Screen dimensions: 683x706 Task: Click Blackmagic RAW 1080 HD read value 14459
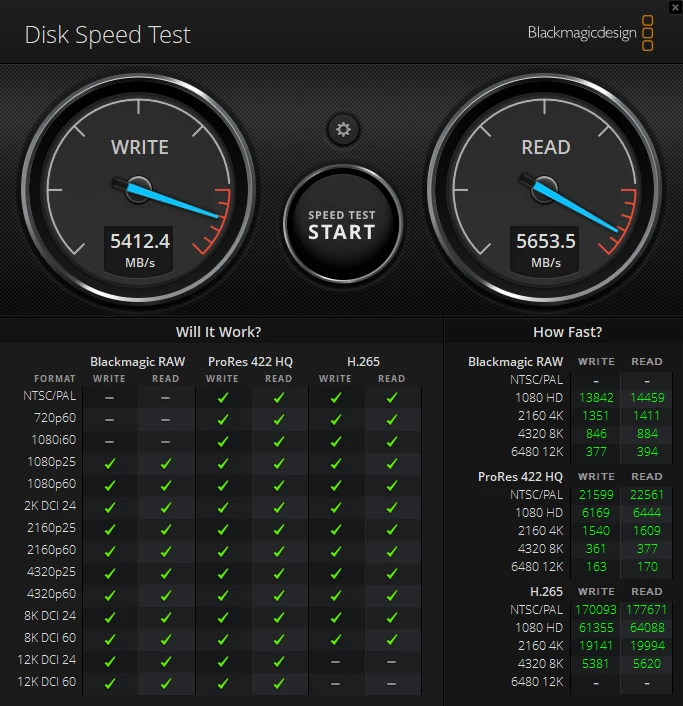[647, 398]
